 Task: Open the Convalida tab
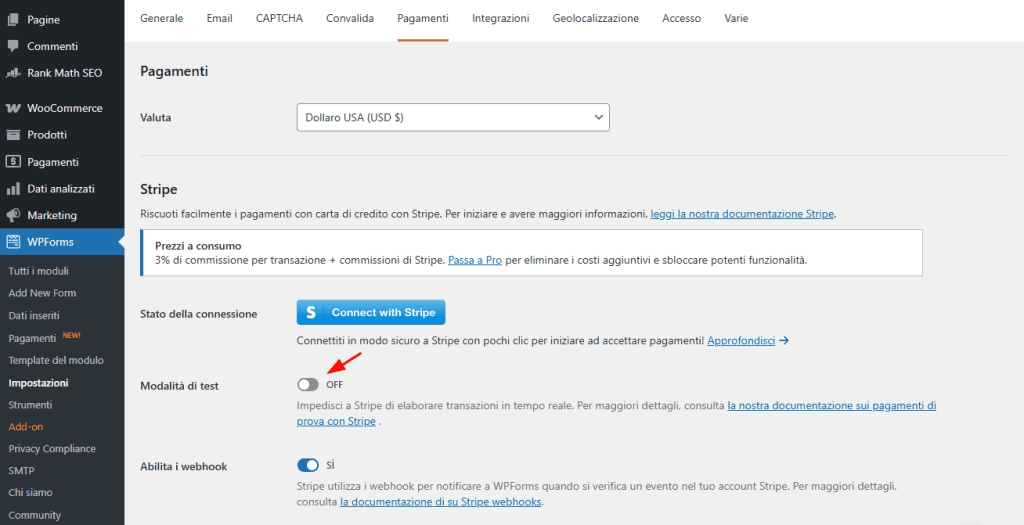pyautogui.click(x=350, y=18)
